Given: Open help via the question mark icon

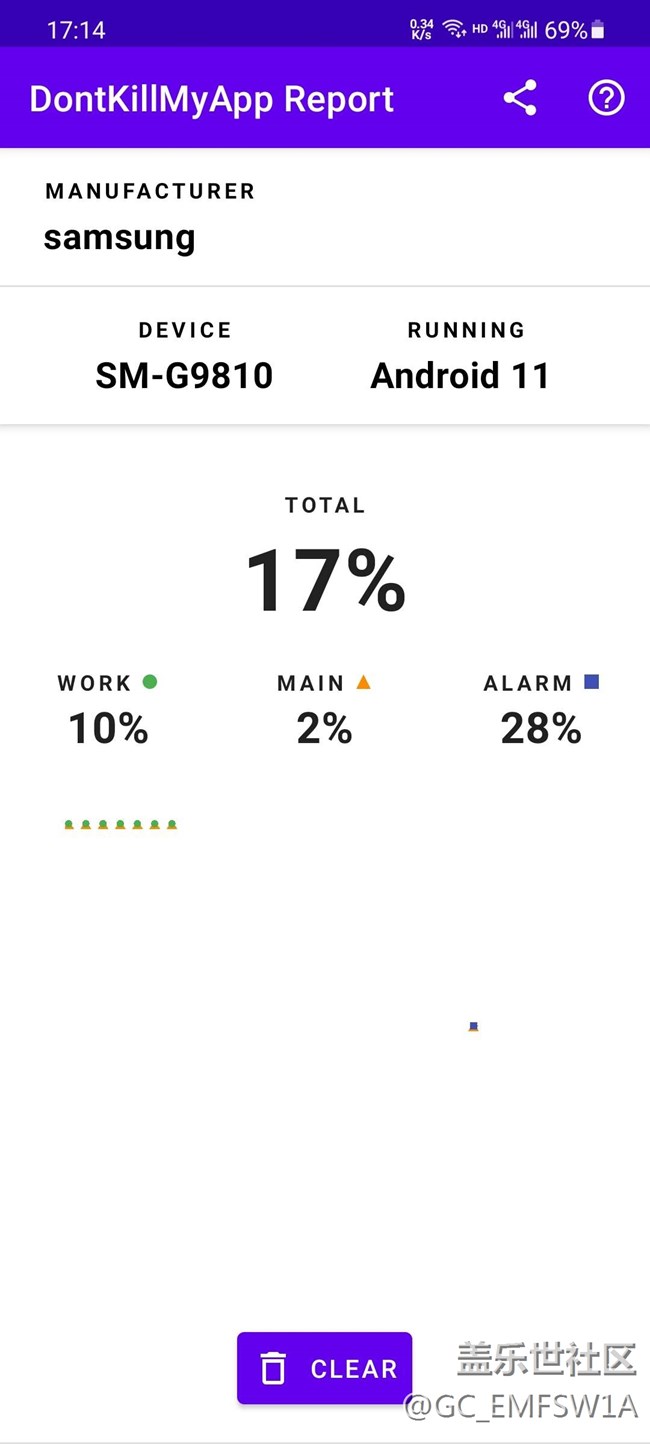Looking at the screenshot, I should (x=606, y=98).
